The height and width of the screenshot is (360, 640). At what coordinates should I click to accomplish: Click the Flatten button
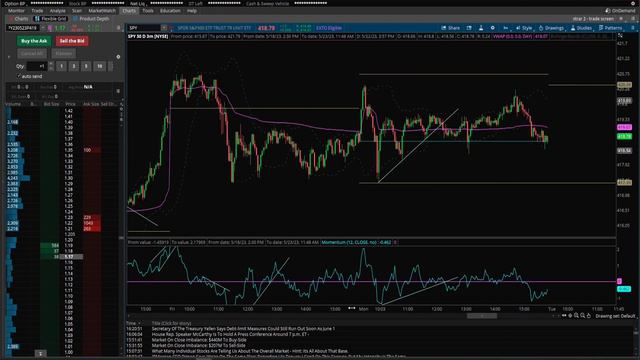64,53
